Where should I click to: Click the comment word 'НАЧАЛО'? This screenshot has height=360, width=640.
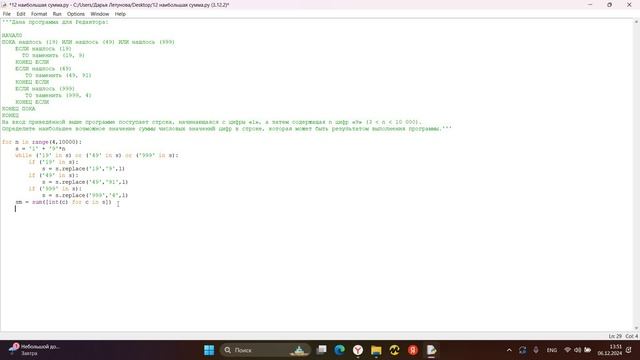coord(12,36)
